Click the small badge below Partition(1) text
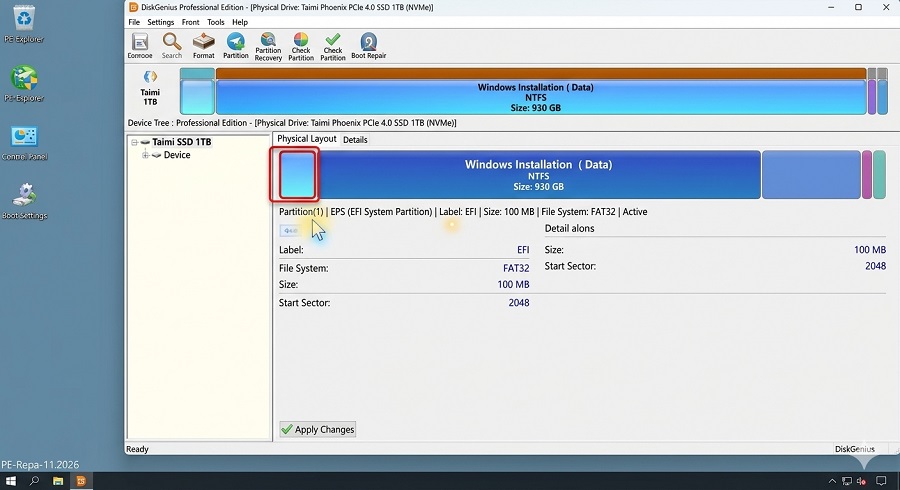900x490 pixels. pyautogui.click(x=291, y=231)
